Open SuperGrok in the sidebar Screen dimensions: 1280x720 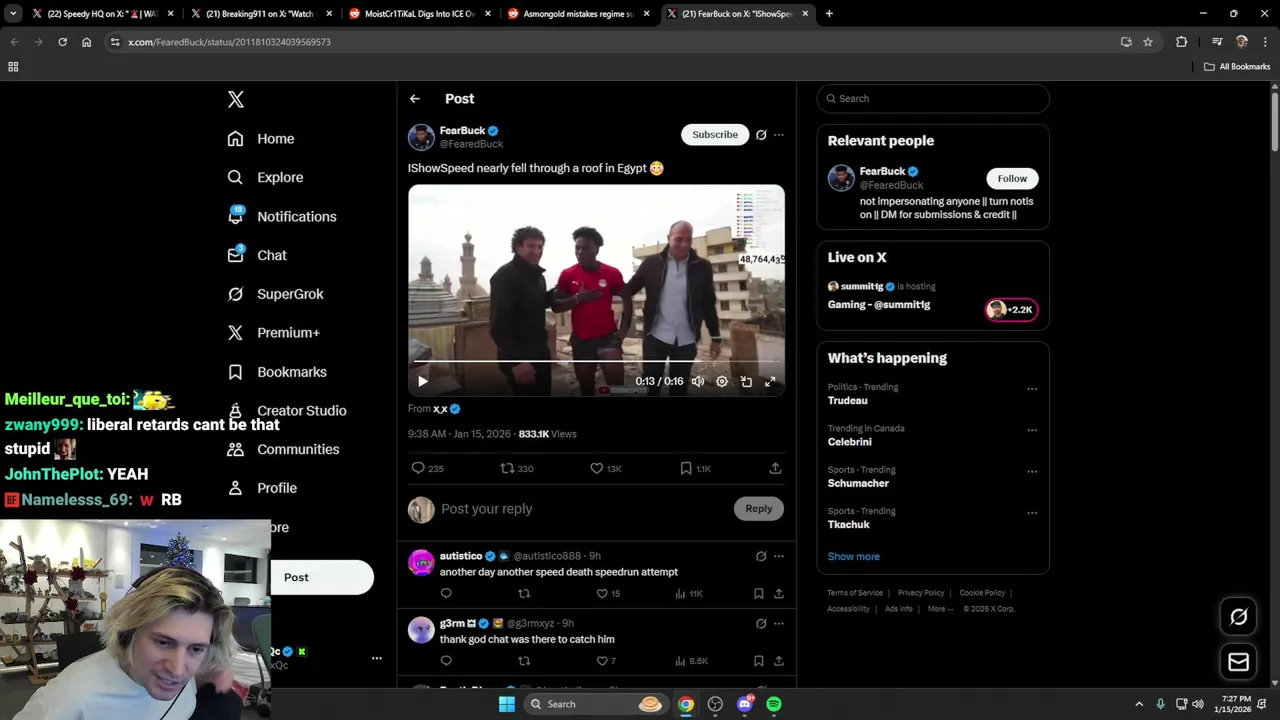[x=275, y=294]
